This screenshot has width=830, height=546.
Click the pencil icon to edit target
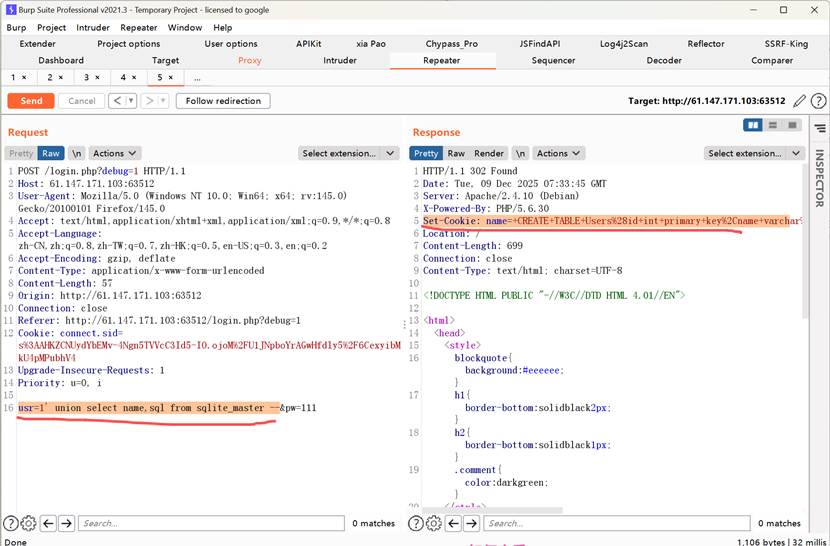(x=799, y=101)
